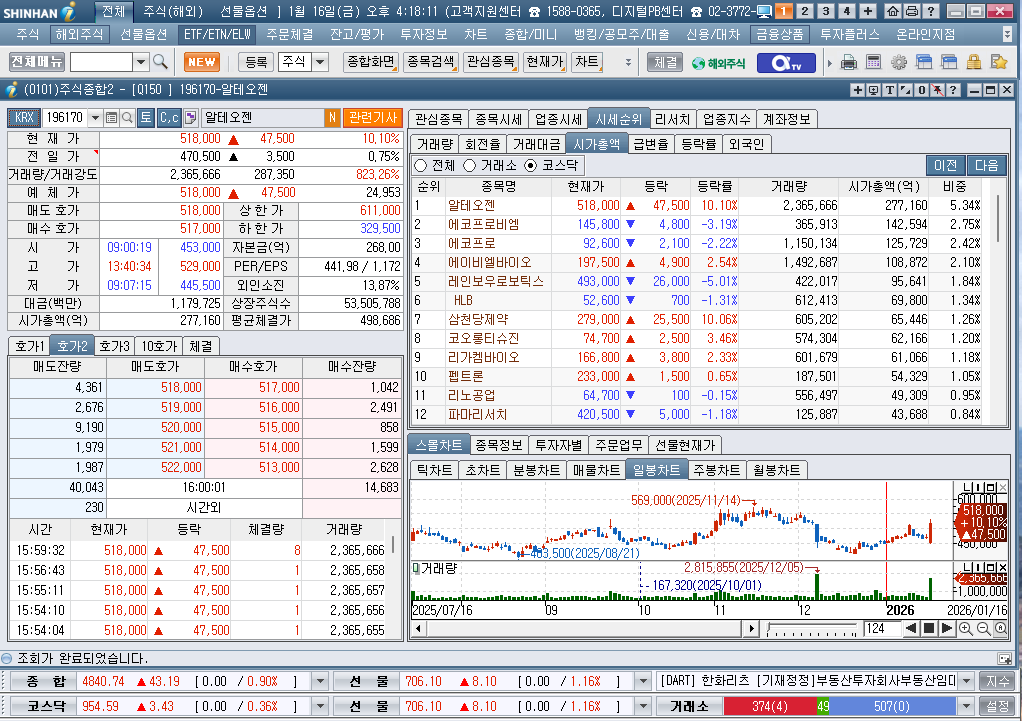Open the alpha TV banner button

pyautogui.click(x=786, y=63)
